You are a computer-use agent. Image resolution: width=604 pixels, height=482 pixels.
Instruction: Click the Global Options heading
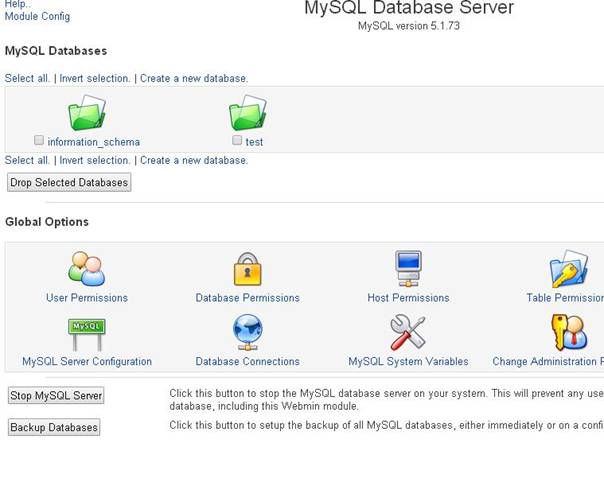tap(47, 222)
